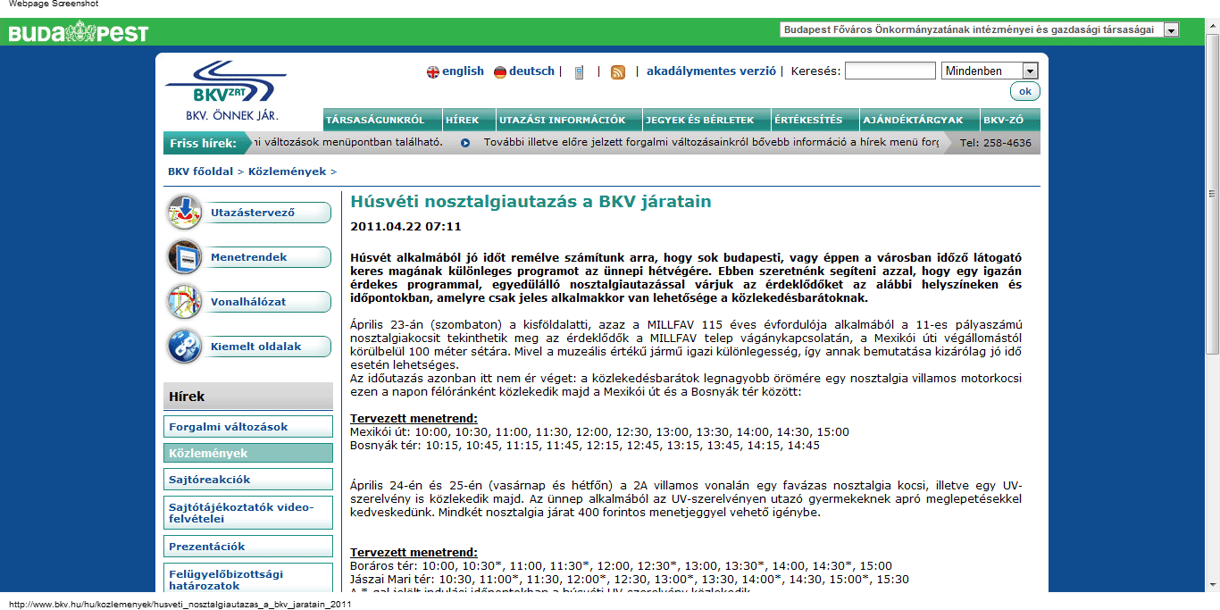Click the blue arrow bullet in news ticker
Image resolution: width=1220 pixels, height=610 pixels.
click(x=465, y=143)
